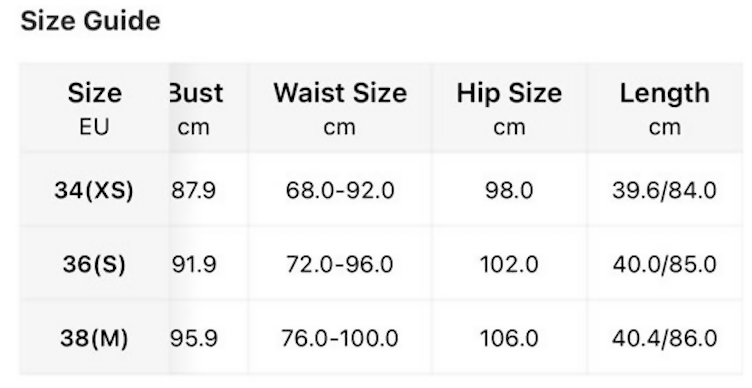The height and width of the screenshot is (388, 752).
Task: Click bust value 91.9
Action: coord(194,264)
